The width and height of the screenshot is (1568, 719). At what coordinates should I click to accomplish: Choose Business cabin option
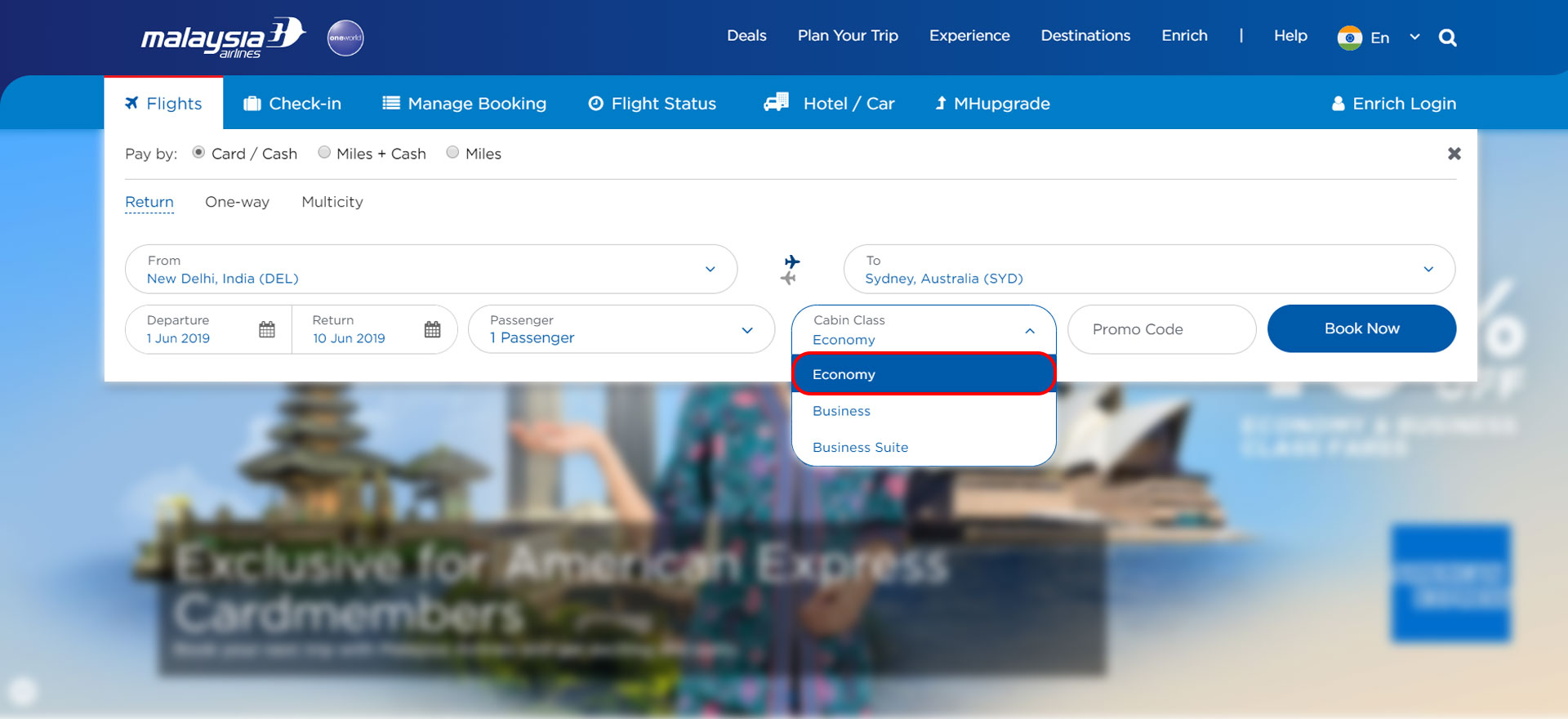coord(924,411)
